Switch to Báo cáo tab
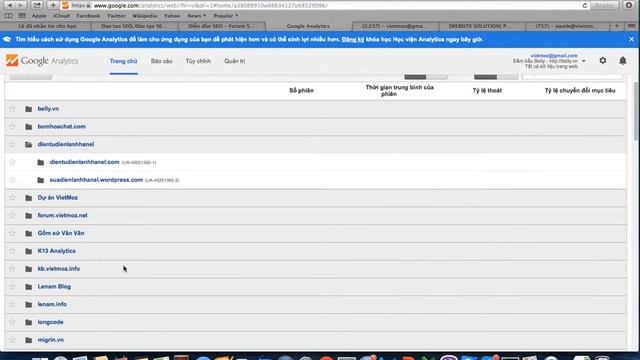Image resolution: width=640 pixels, height=360 pixels. [162, 61]
